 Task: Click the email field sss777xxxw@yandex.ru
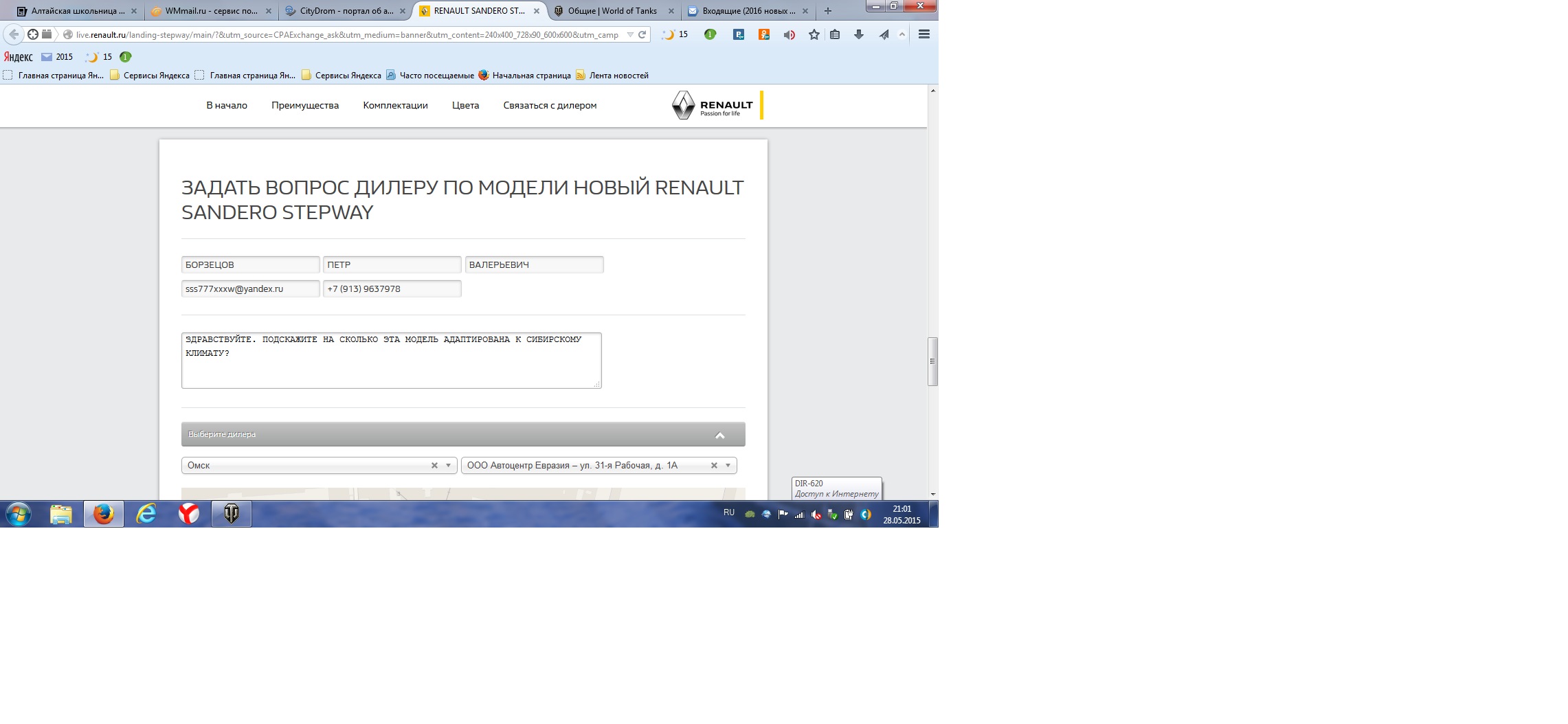(x=250, y=289)
